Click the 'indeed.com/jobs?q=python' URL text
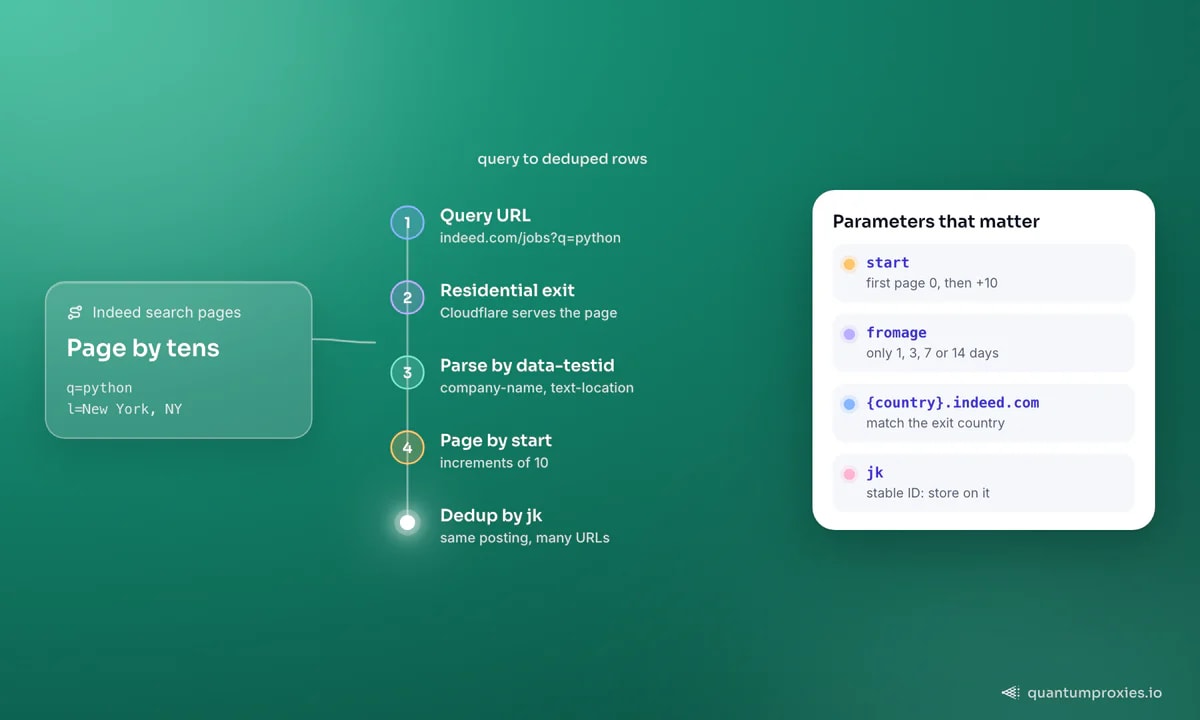 coord(530,238)
